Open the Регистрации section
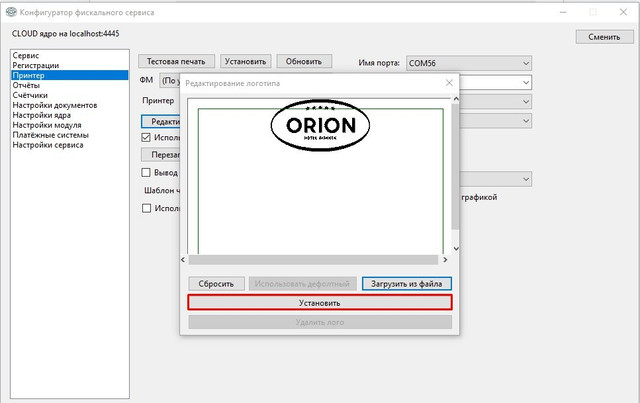Image resolution: width=640 pixels, height=403 pixels. click(x=36, y=65)
